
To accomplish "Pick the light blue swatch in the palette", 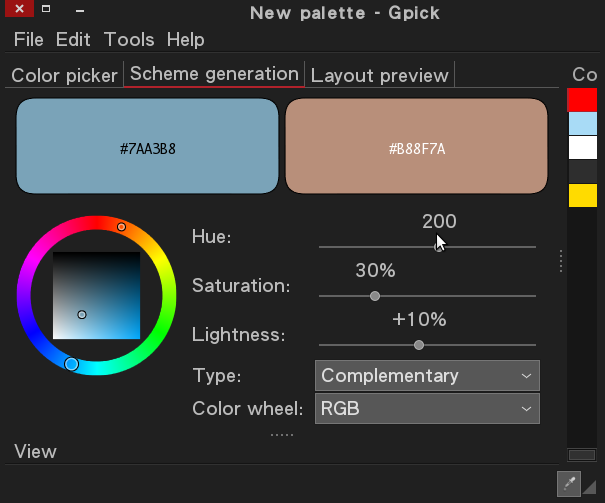I will pyautogui.click(x=582, y=124).
